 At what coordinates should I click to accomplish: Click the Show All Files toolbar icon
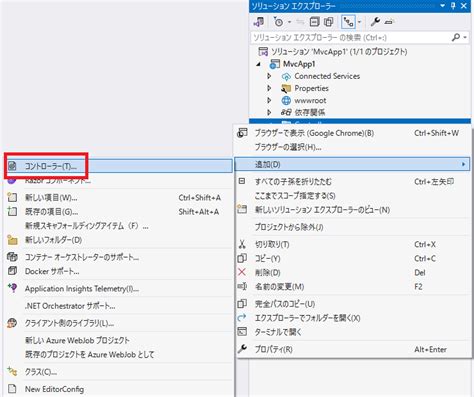pyautogui.click(x=329, y=22)
